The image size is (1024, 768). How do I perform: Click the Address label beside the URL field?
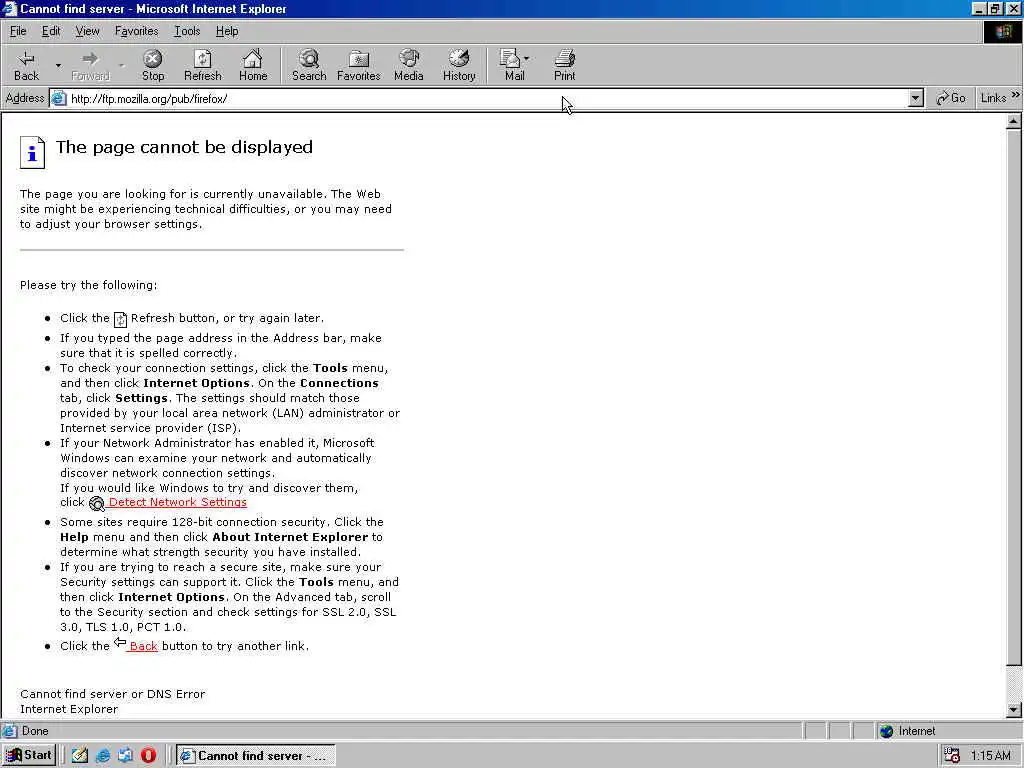[24, 98]
